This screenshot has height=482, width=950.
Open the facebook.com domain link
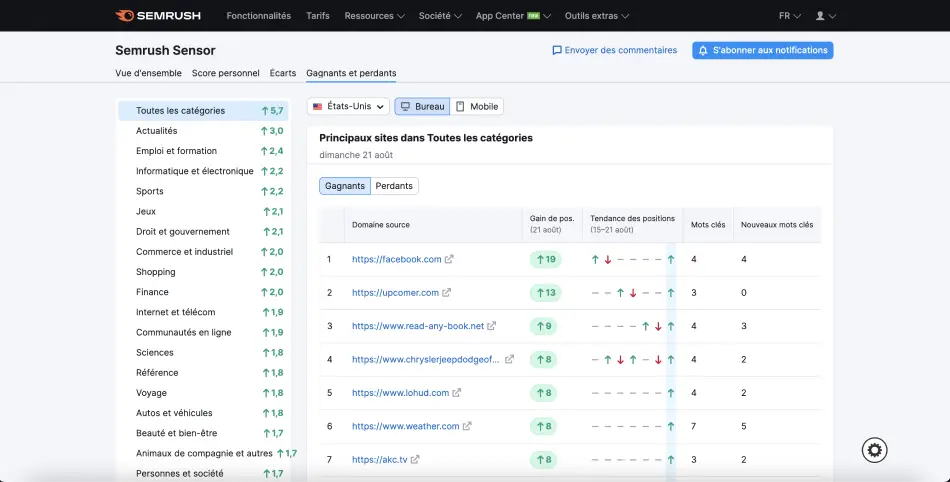click(x=397, y=259)
